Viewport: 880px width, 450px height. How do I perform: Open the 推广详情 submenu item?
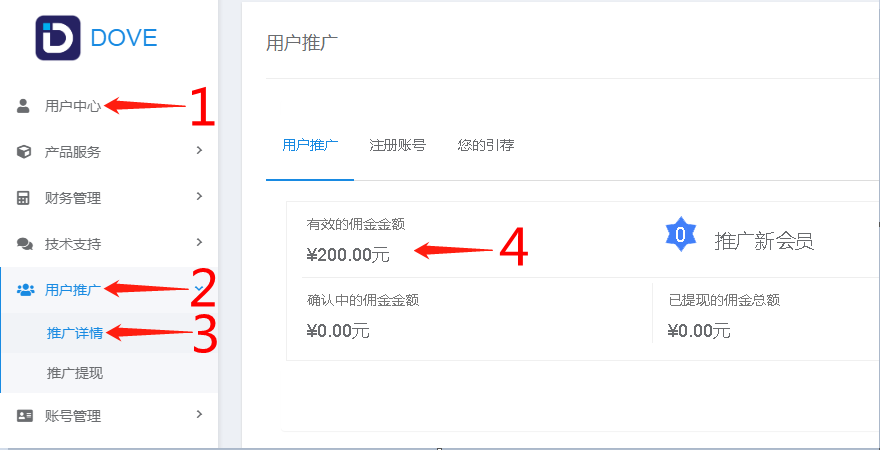[x=75, y=333]
